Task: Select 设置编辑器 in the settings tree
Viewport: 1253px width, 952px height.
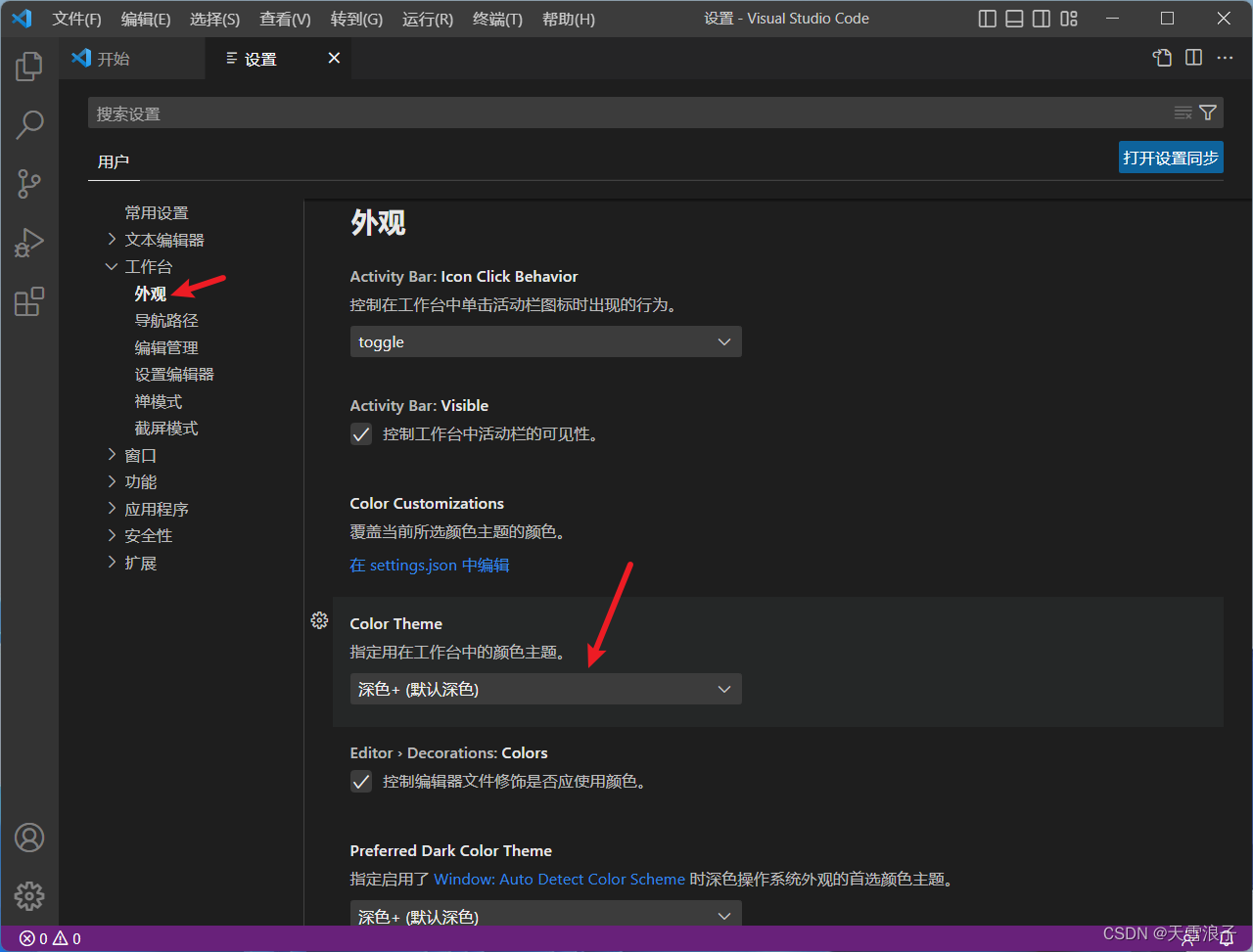Action: point(174,374)
